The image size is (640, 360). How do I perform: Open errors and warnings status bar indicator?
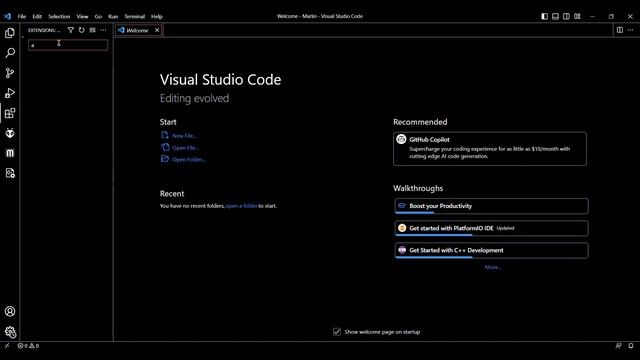click(28, 346)
